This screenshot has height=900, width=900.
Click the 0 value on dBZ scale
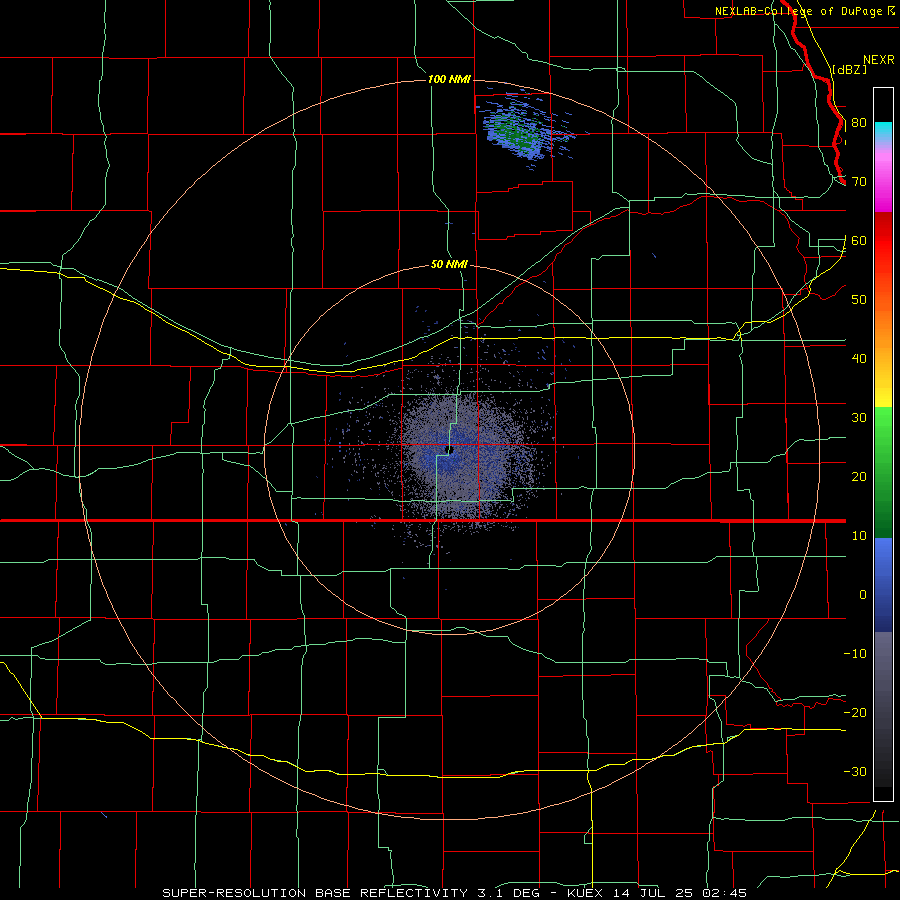[863, 595]
